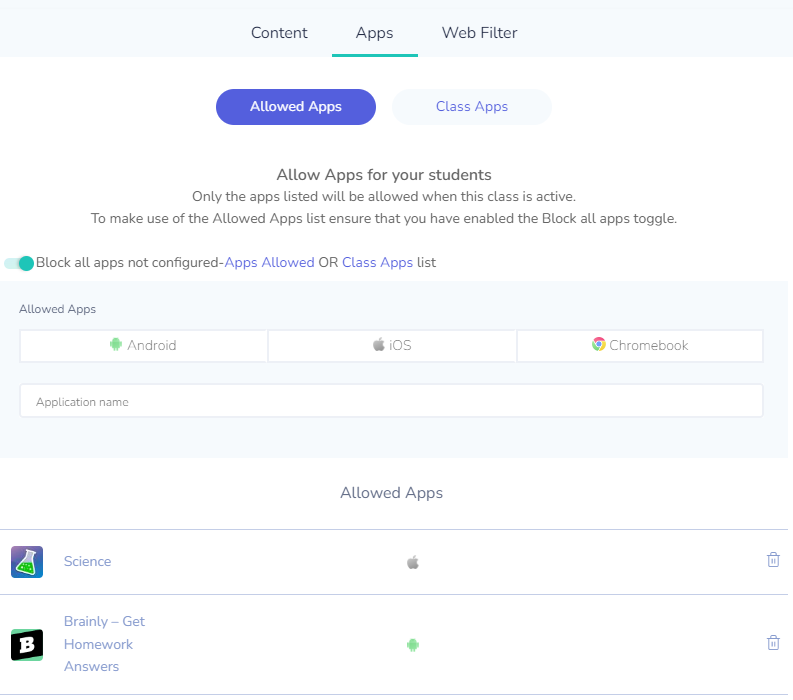Click the Apple platform icon beside Science
The height and width of the screenshot is (700, 793).
pyautogui.click(x=413, y=562)
